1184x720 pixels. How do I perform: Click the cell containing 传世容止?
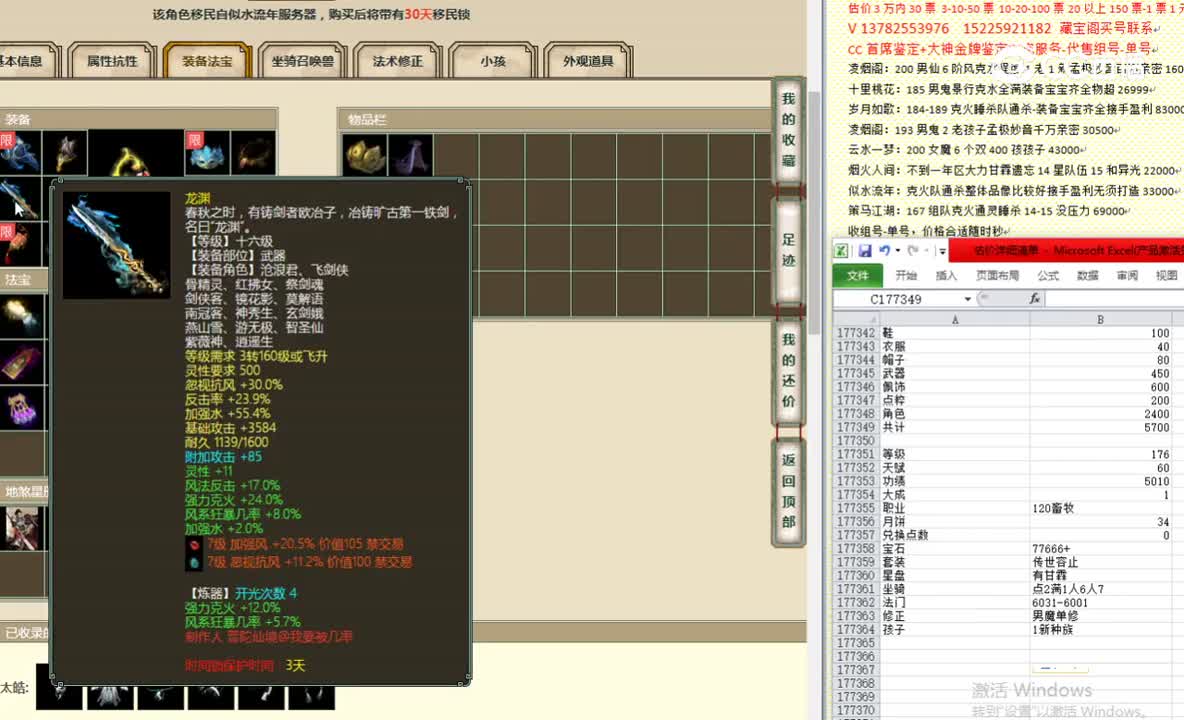tap(1100, 562)
